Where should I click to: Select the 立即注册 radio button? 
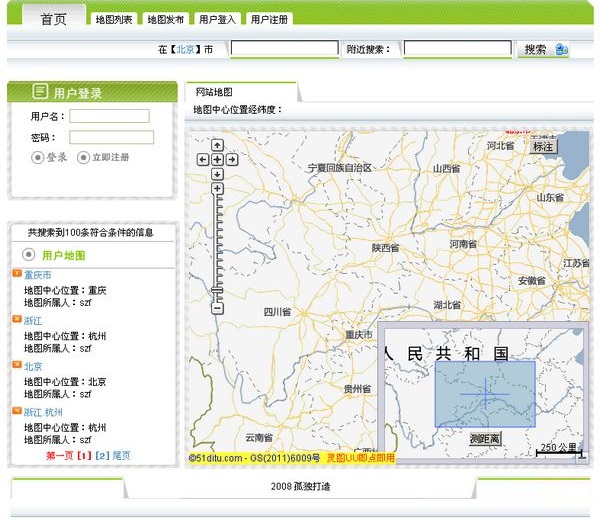point(84,157)
